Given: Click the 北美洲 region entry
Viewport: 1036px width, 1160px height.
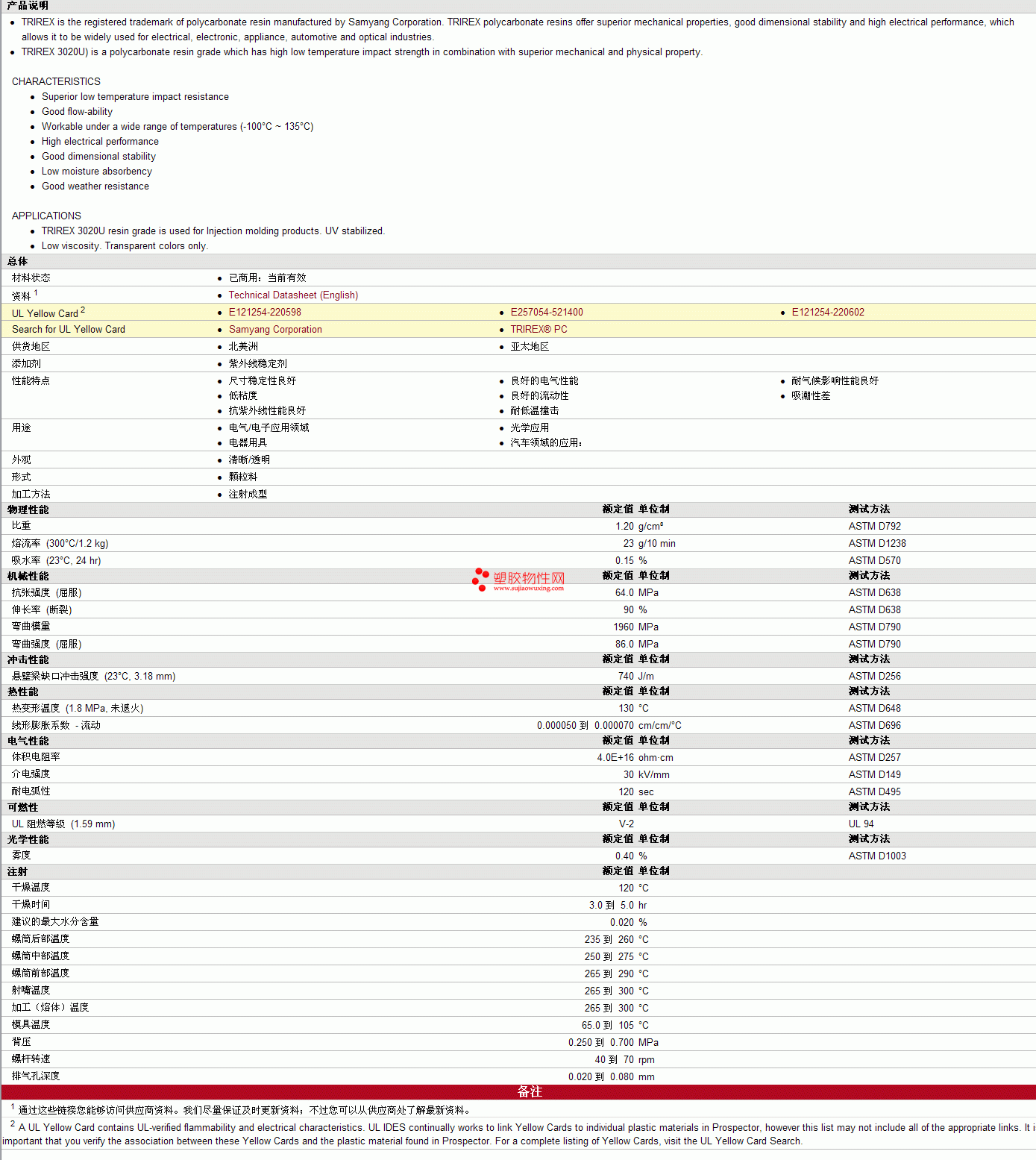Looking at the screenshot, I should pyautogui.click(x=243, y=347).
